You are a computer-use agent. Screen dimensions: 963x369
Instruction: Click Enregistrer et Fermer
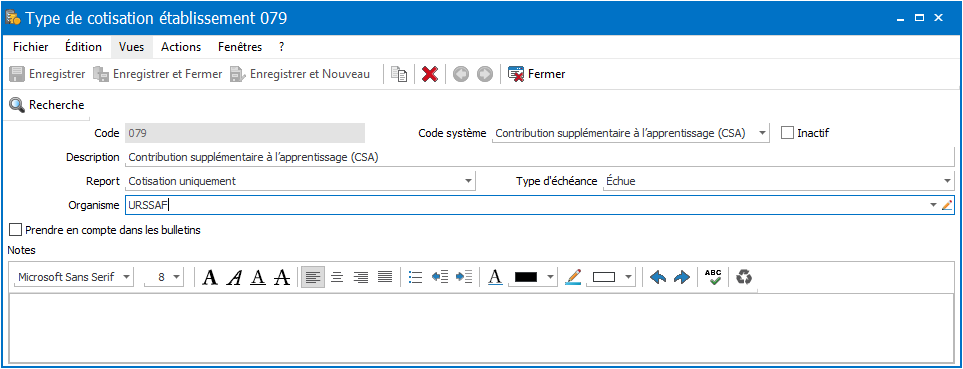tap(157, 74)
